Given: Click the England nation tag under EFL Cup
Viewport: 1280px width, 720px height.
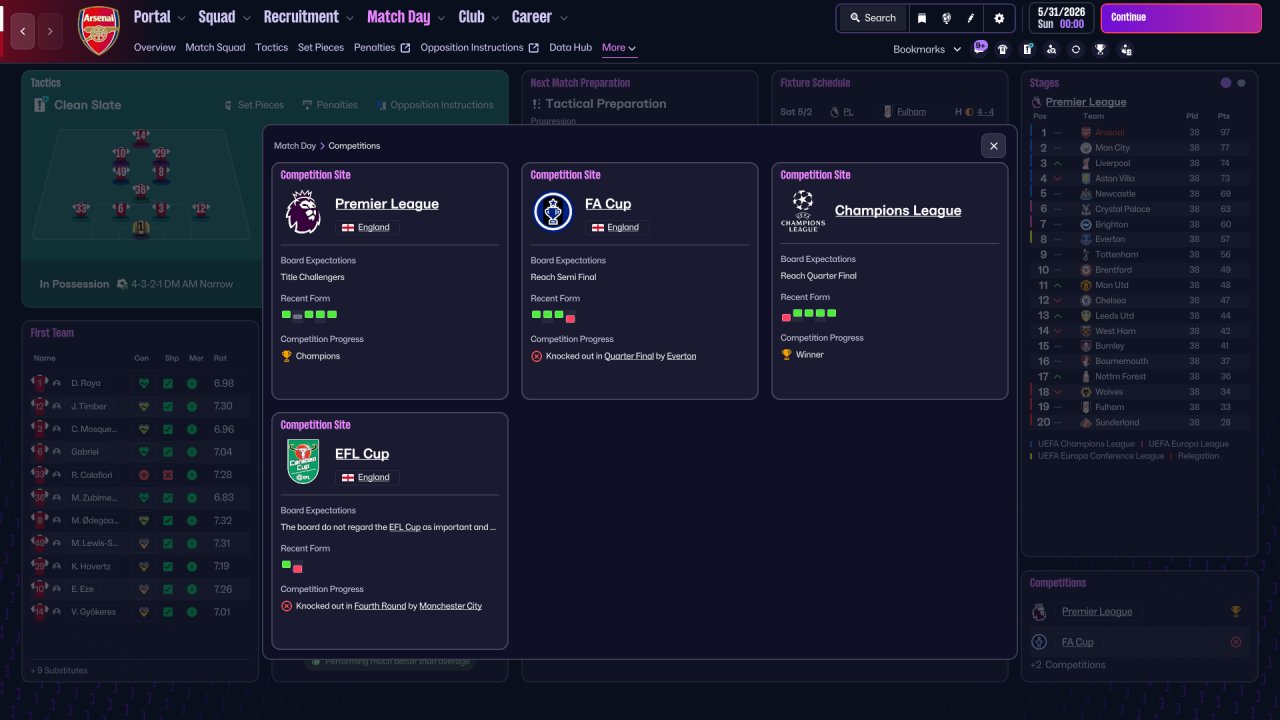Looking at the screenshot, I should point(365,477).
